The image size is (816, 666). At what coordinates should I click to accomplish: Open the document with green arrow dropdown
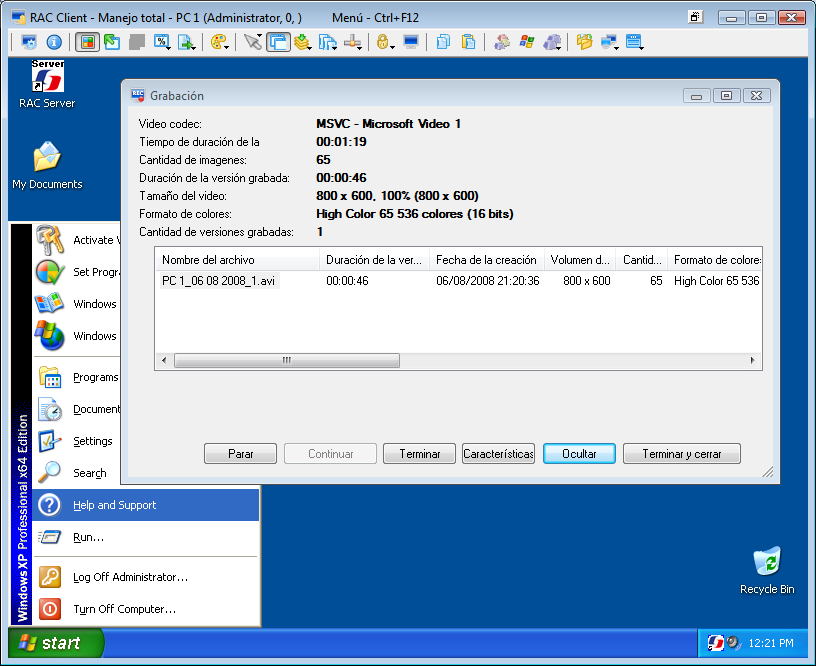click(187, 42)
